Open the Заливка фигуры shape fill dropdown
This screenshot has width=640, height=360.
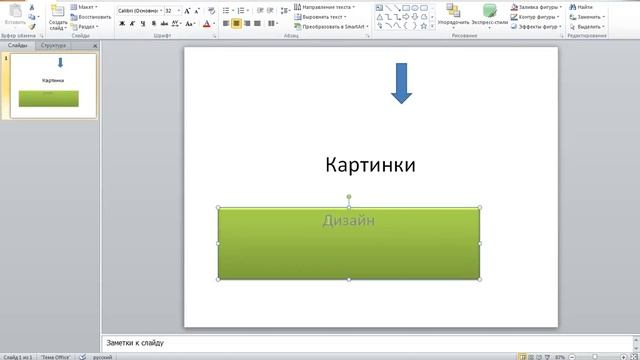pyautogui.click(x=536, y=7)
